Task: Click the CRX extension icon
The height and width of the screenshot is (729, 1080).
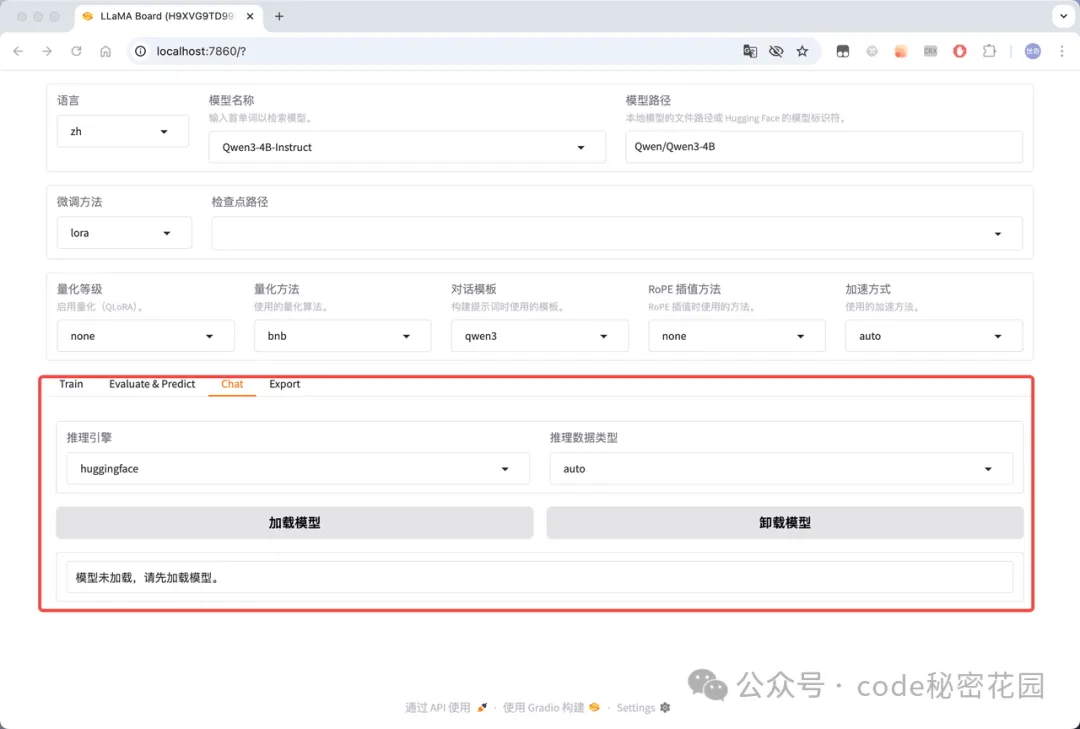Action: point(931,51)
